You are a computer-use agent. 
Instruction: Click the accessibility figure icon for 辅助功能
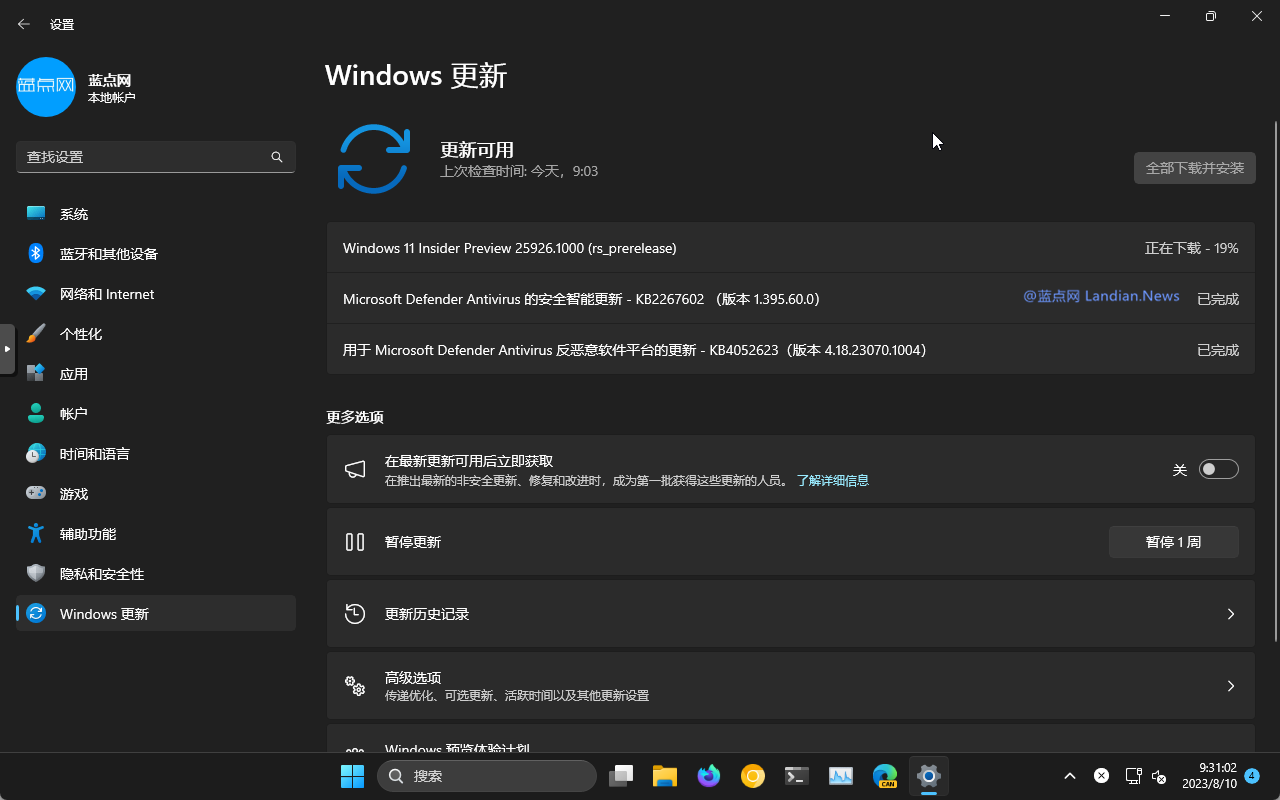click(x=36, y=534)
